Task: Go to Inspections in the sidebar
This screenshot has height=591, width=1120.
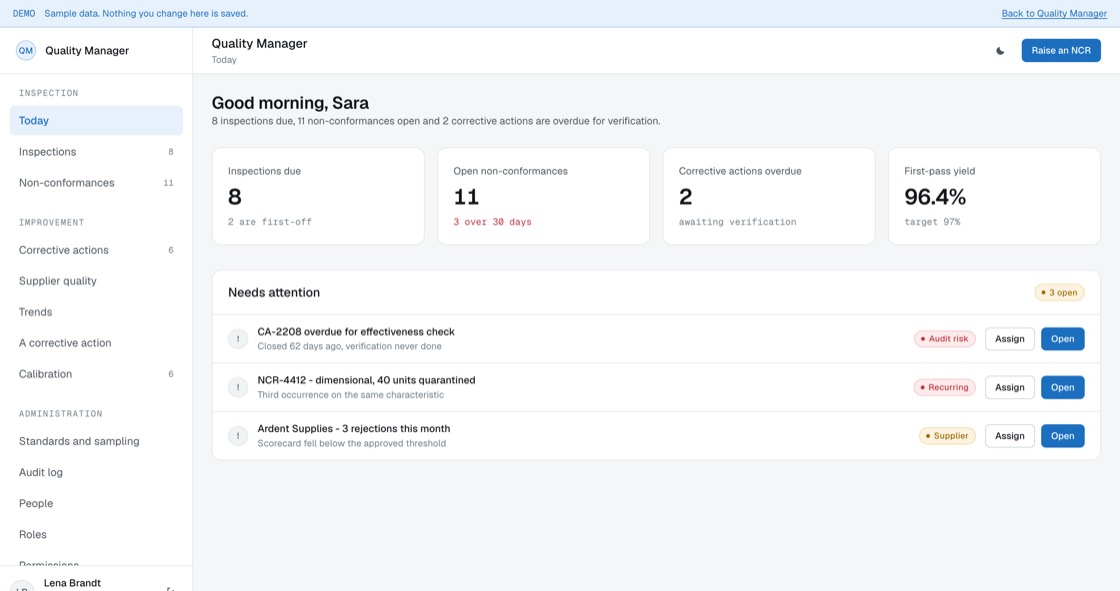Action: point(96,152)
